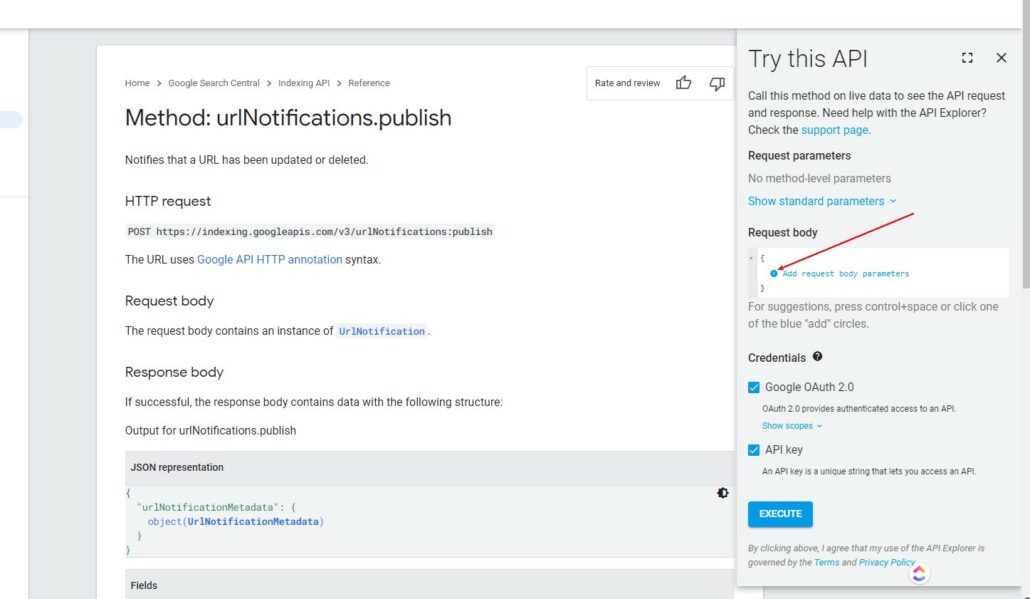Go to Google Search Central breadcrumb

[x=213, y=83]
